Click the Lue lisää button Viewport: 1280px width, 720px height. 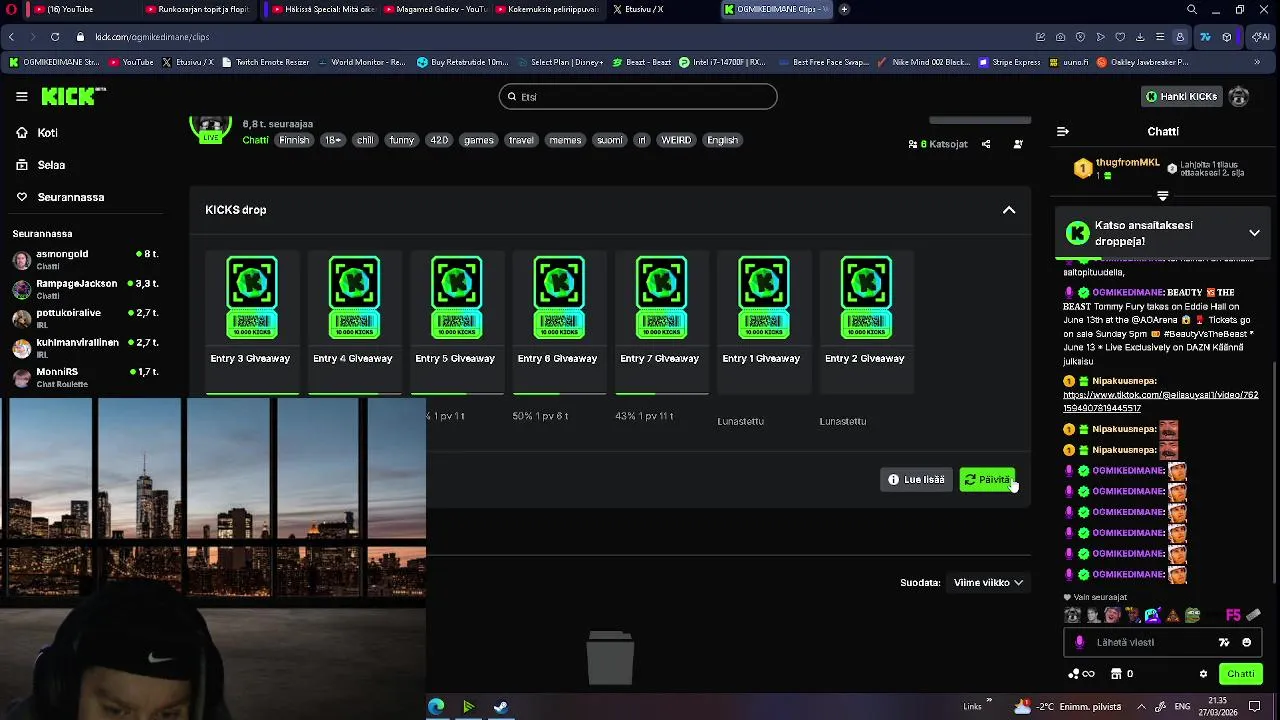click(916, 480)
